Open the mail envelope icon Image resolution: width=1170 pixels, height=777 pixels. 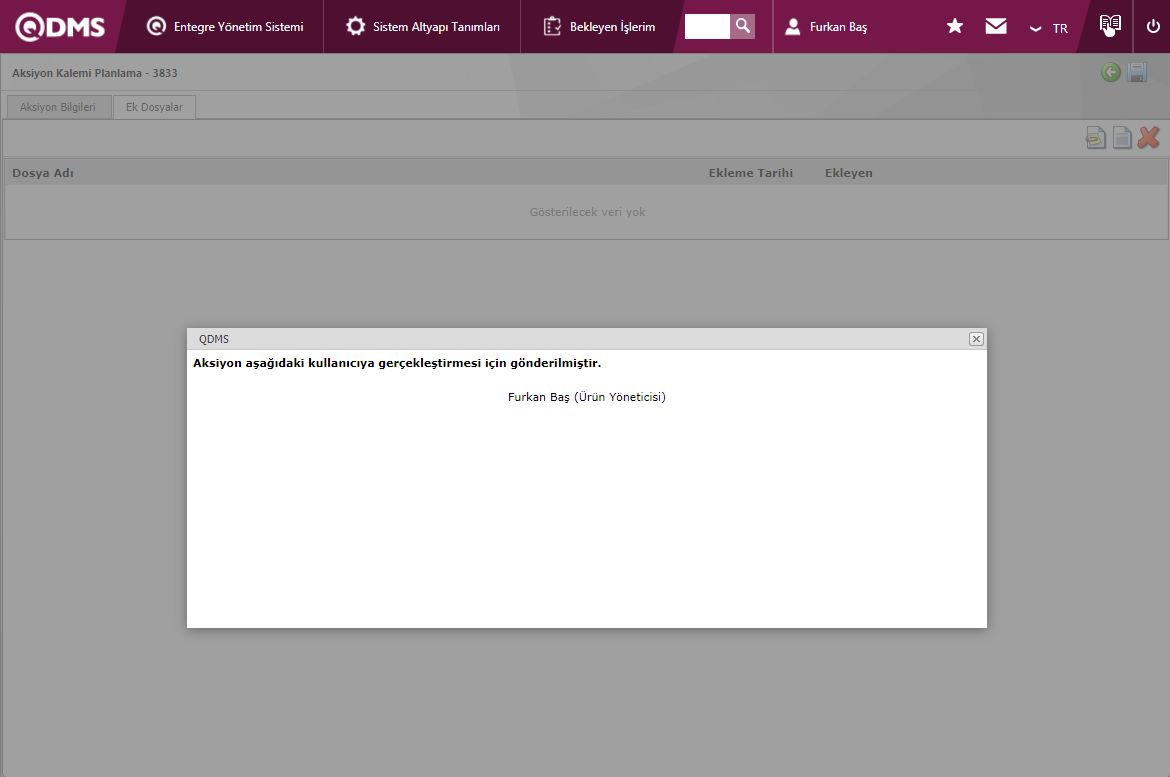pyautogui.click(x=996, y=27)
